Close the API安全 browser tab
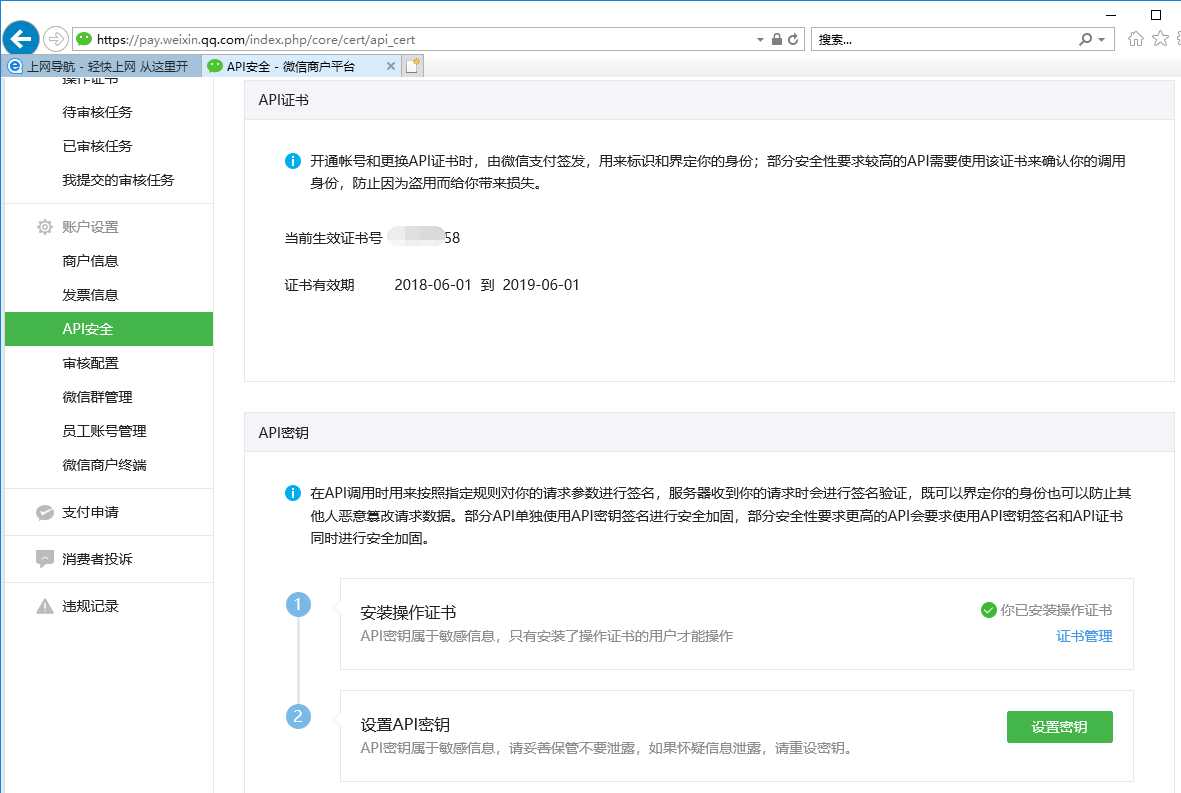This screenshot has height=793, width=1181. (x=391, y=66)
